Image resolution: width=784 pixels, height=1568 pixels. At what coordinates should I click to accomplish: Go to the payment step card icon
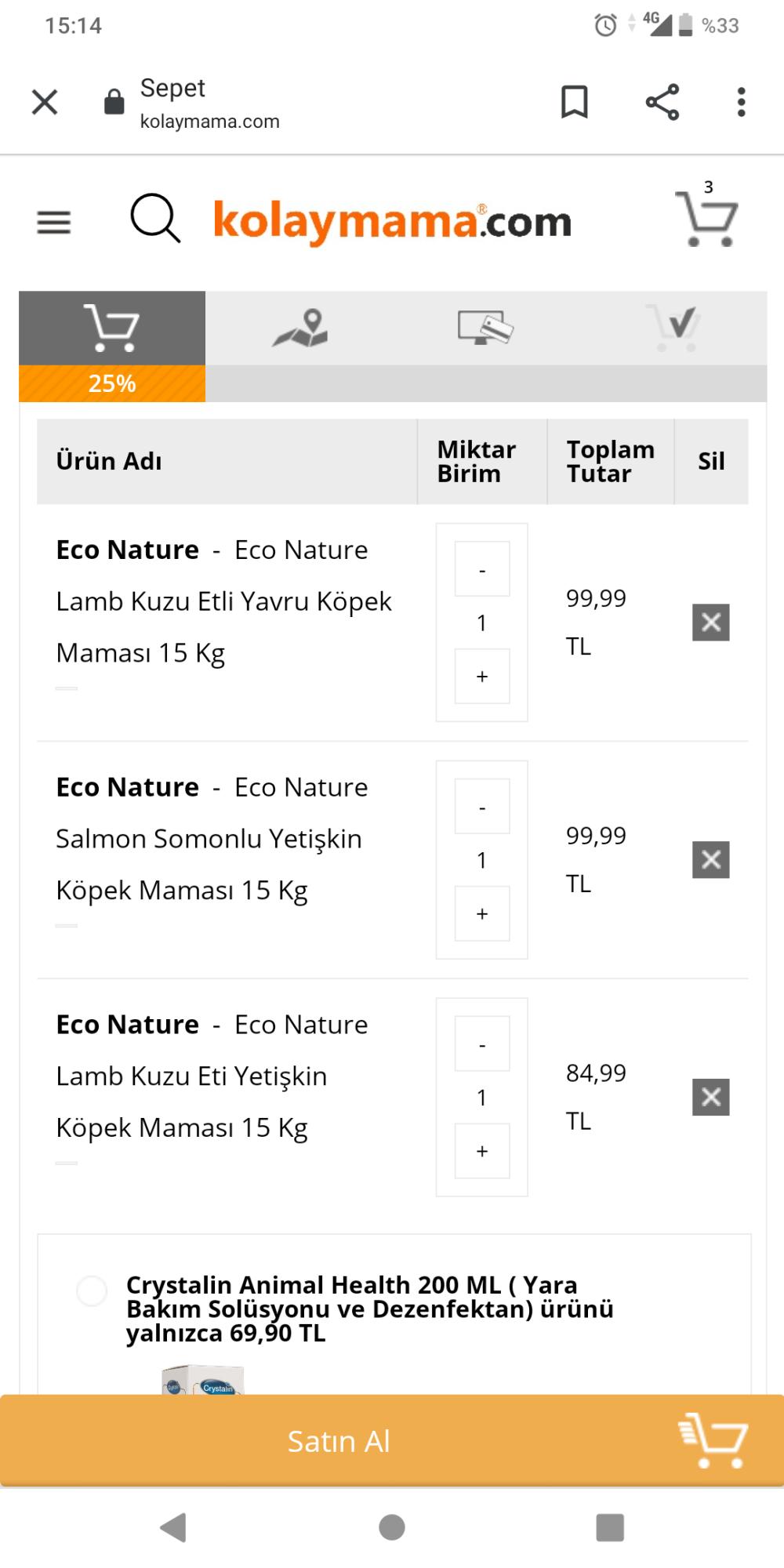click(x=485, y=328)
